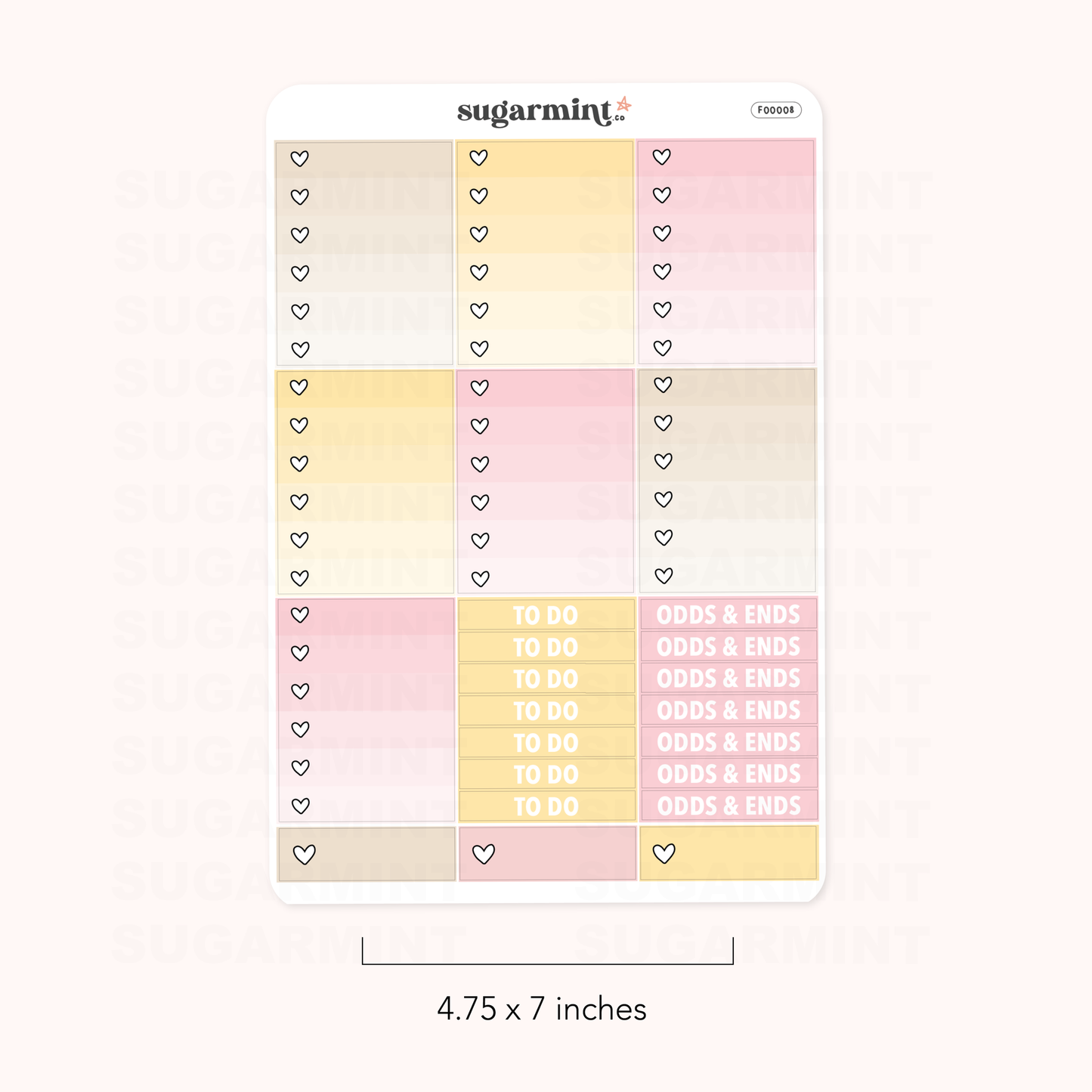The height and width of the screenshot is (1092, 1092).
Task: Select the first heart in the top-middle yellow box
Action: click(479, 158)
